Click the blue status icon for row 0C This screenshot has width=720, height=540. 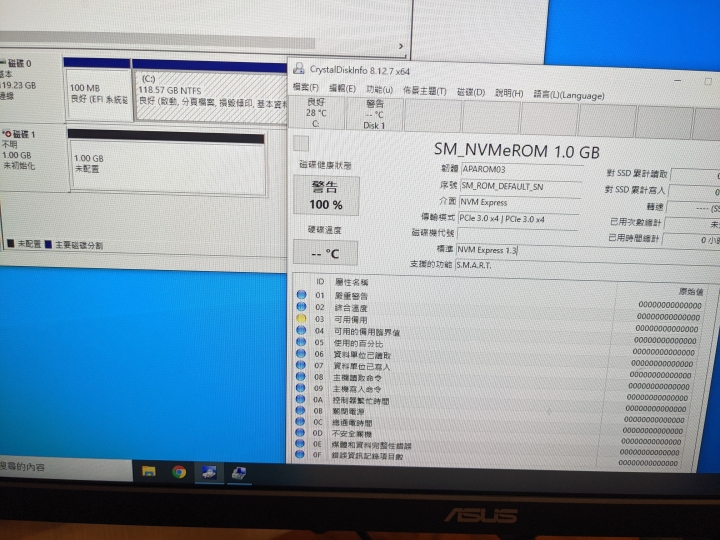(300, 421)
